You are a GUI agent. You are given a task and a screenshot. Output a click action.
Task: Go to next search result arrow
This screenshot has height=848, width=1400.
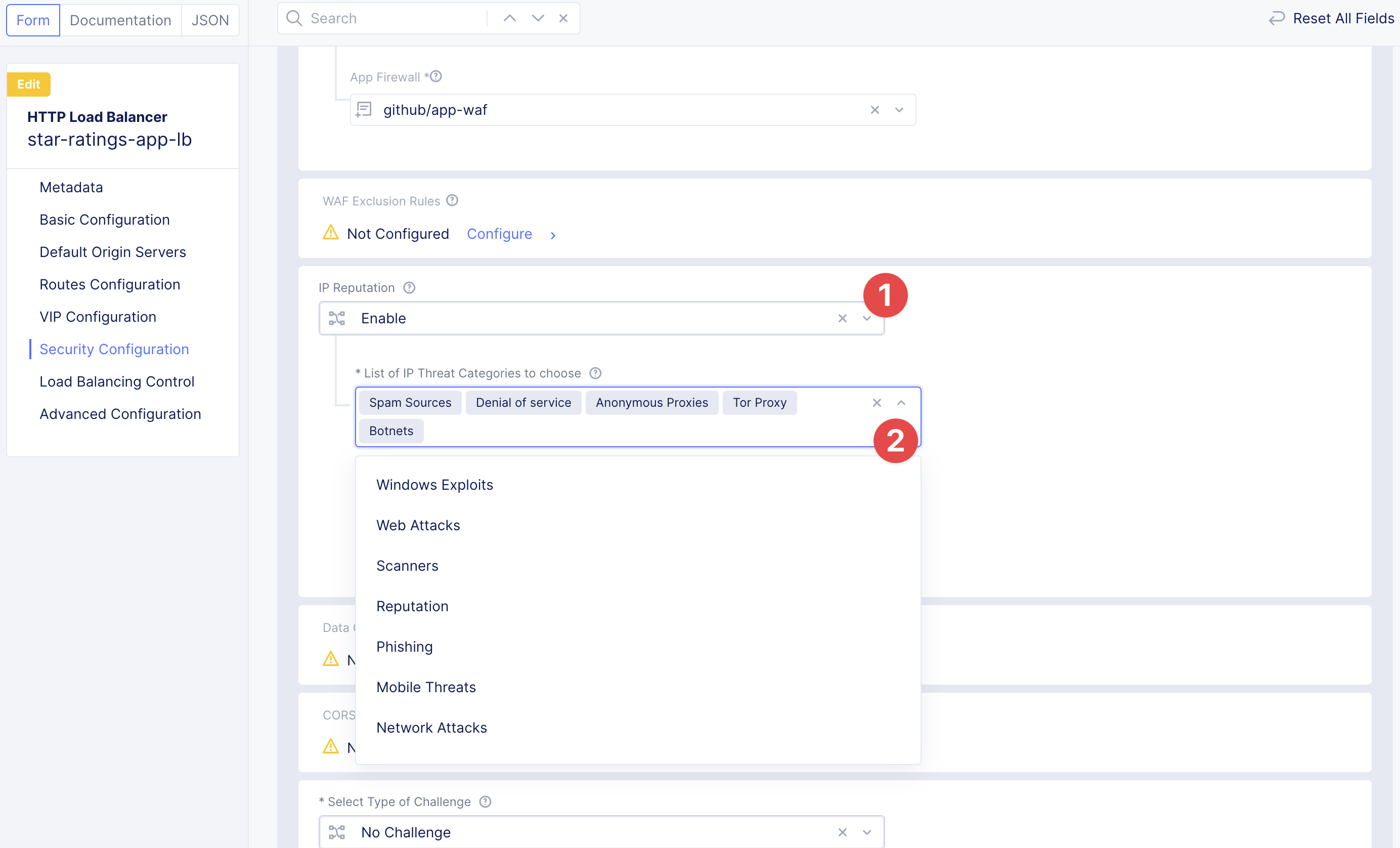[538, 18]
